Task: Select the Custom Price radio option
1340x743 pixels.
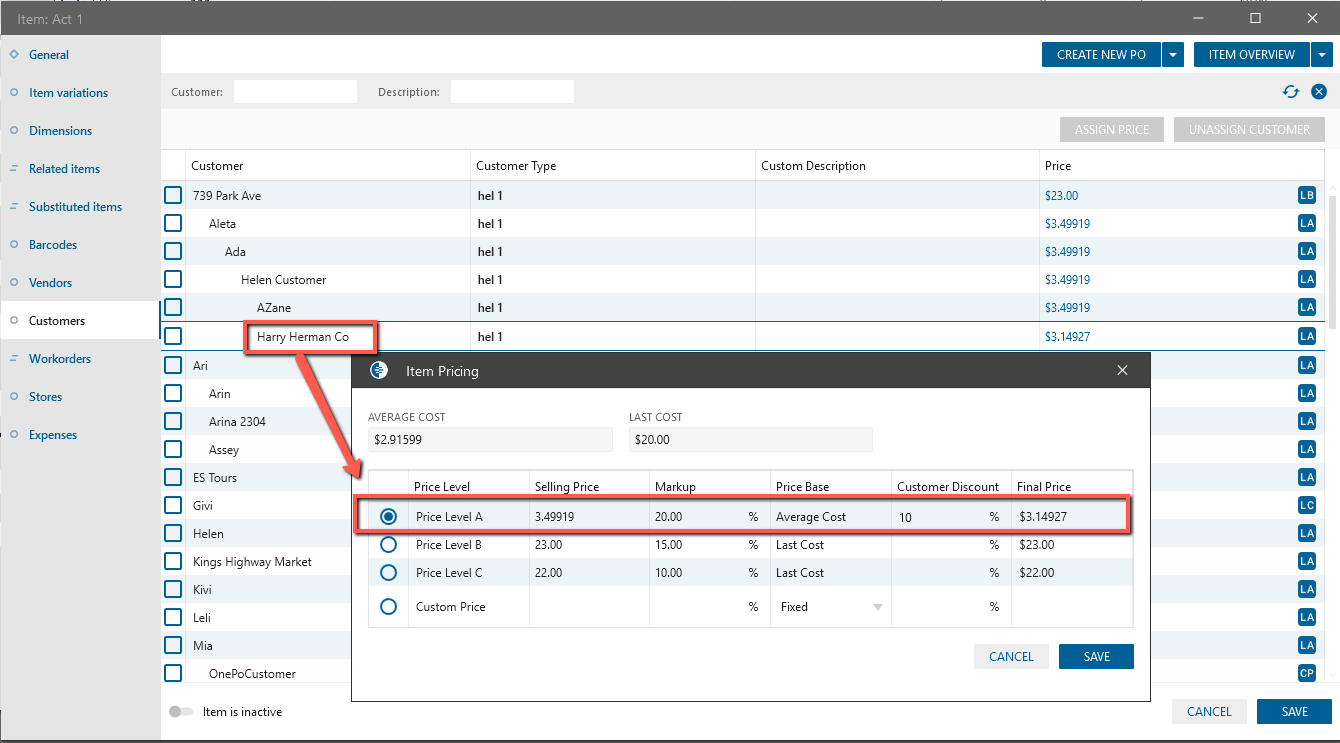Action: coord(389,607)
